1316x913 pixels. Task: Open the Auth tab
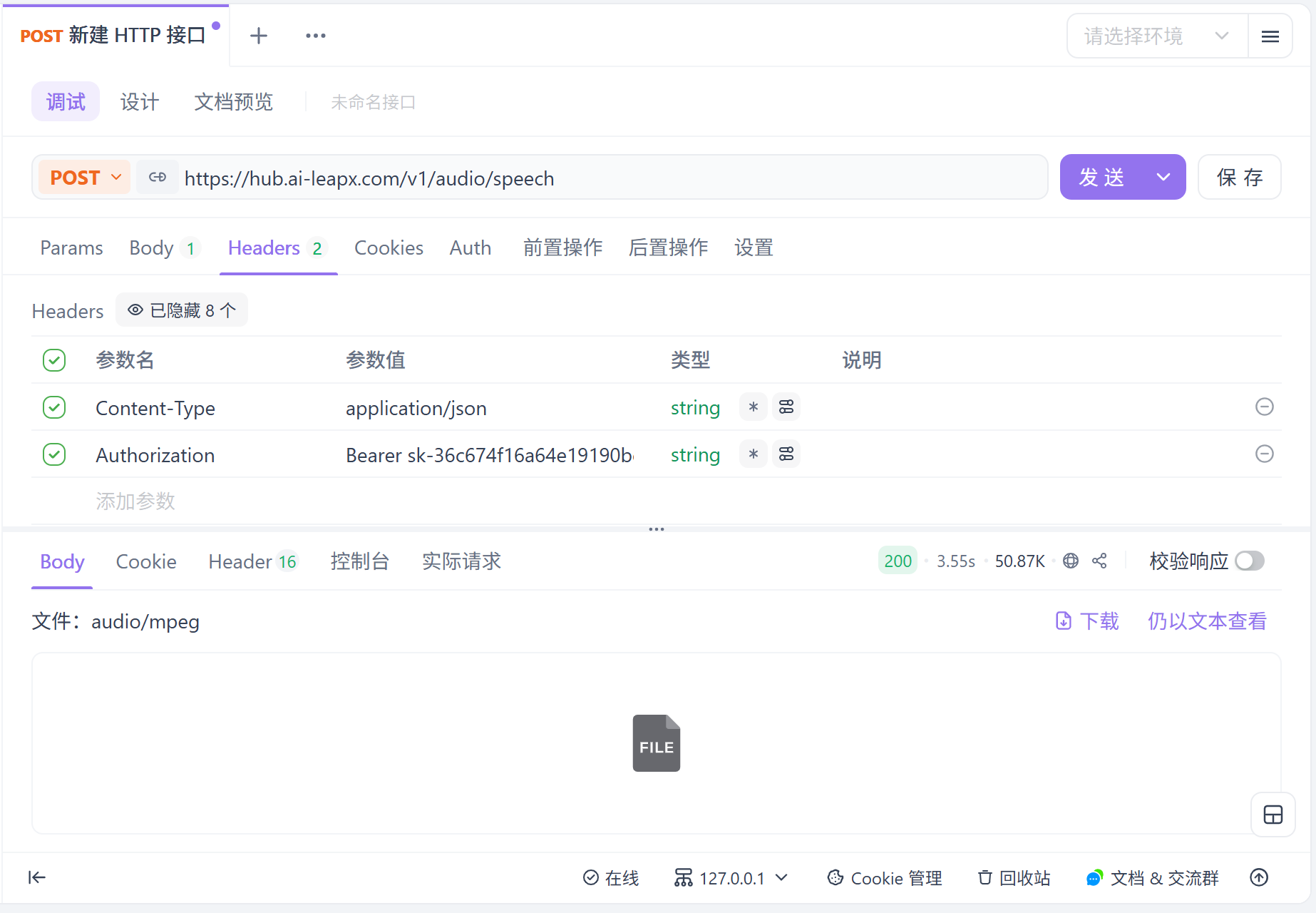471,248
